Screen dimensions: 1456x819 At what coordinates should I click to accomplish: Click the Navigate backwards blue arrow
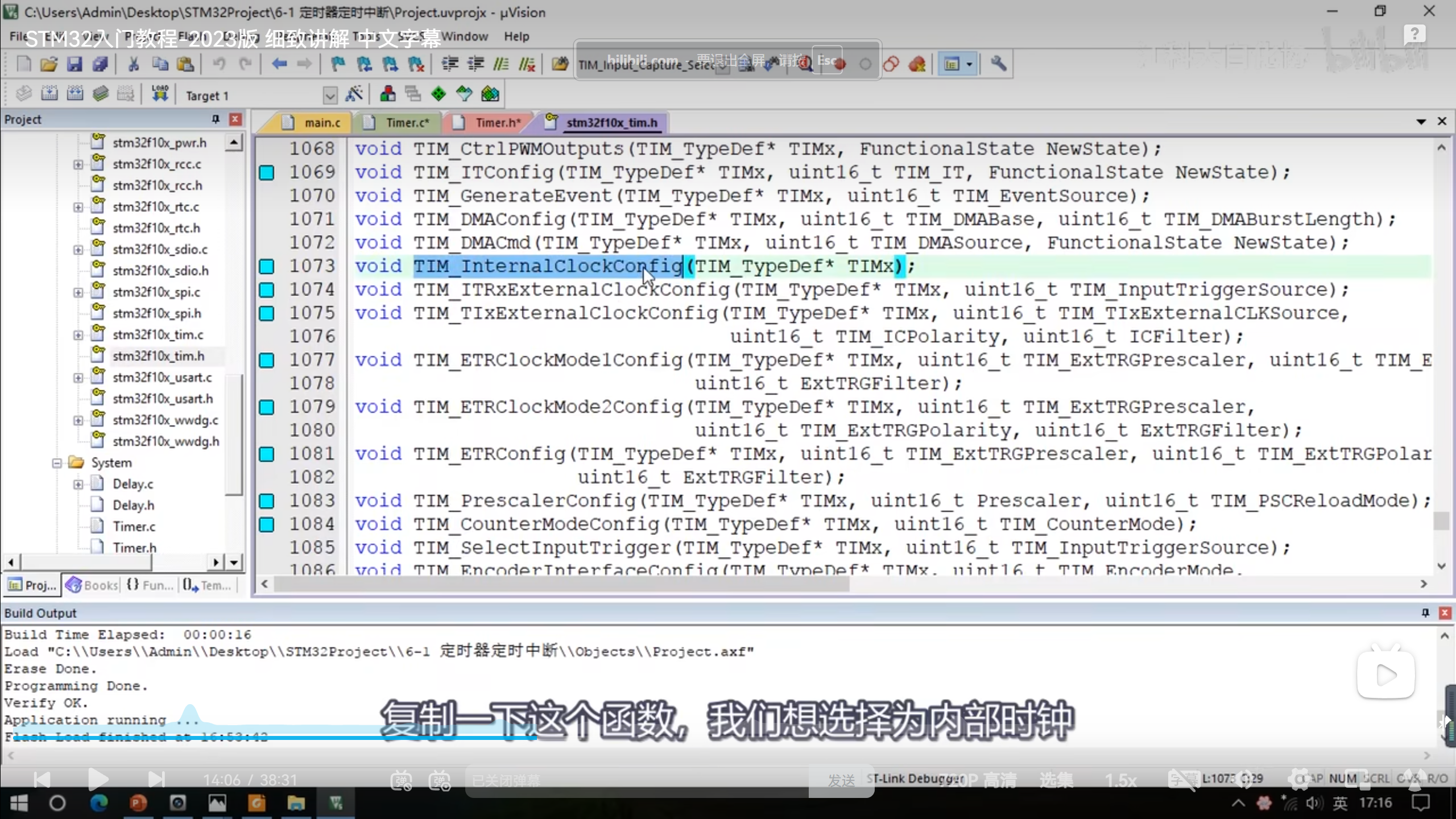[279, 64]
